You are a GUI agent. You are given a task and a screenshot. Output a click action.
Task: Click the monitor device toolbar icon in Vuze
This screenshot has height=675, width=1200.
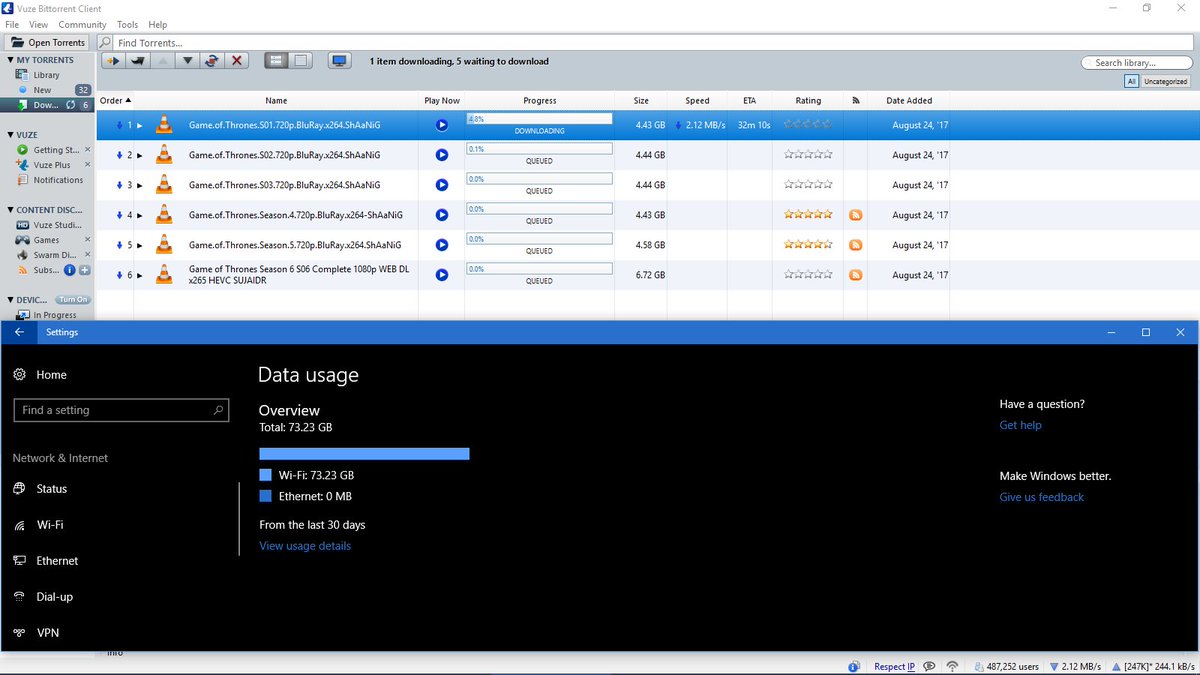click(340, 61)
